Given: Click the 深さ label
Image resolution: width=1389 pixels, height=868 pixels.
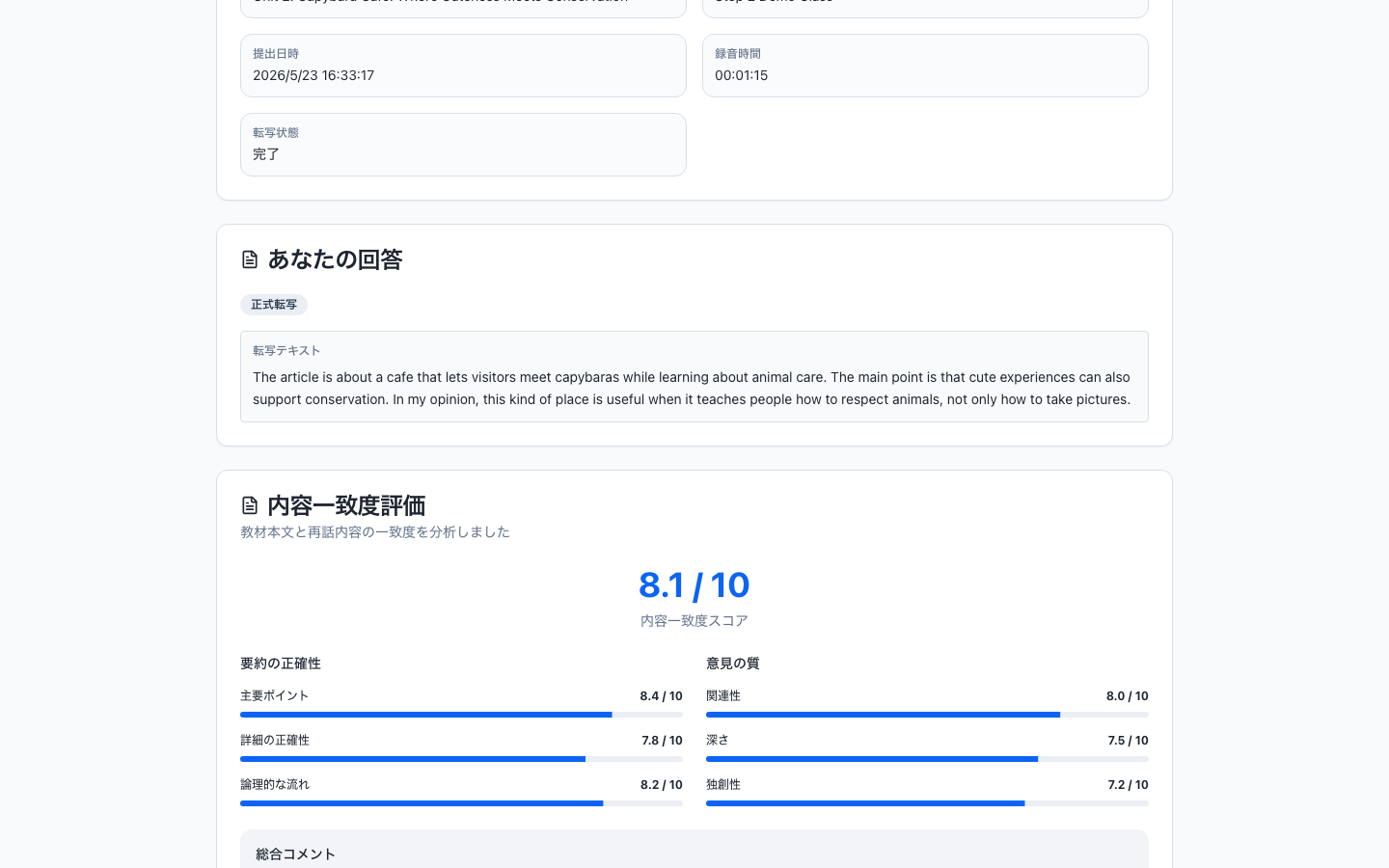Looking at the screenshot, I should (718, 741).
